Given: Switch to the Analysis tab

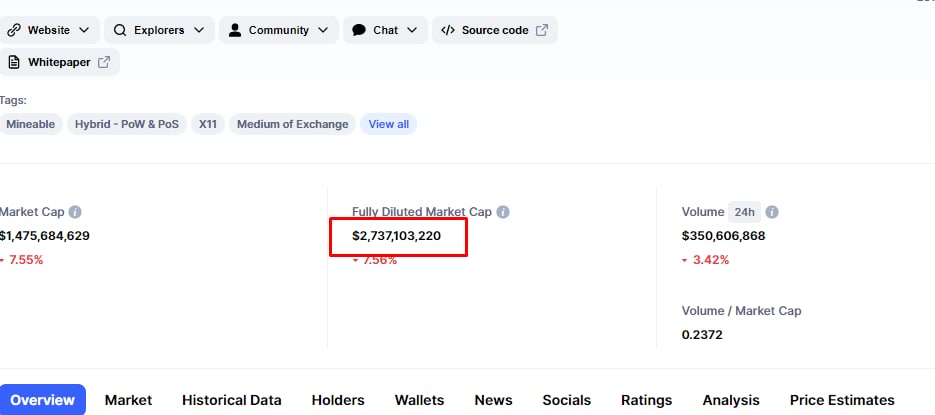Looking at the screenshot, I should tap(731, 400).
